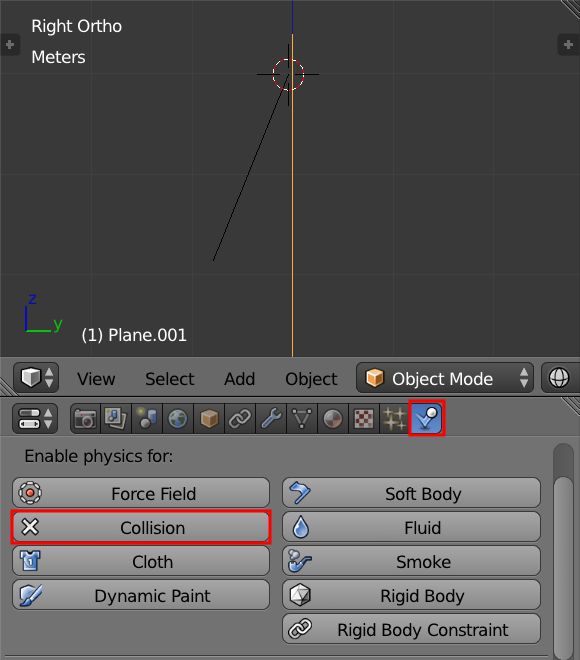Open the Modifiers wrench tab
Screen dimensions: 580x660
pos(271,419)
